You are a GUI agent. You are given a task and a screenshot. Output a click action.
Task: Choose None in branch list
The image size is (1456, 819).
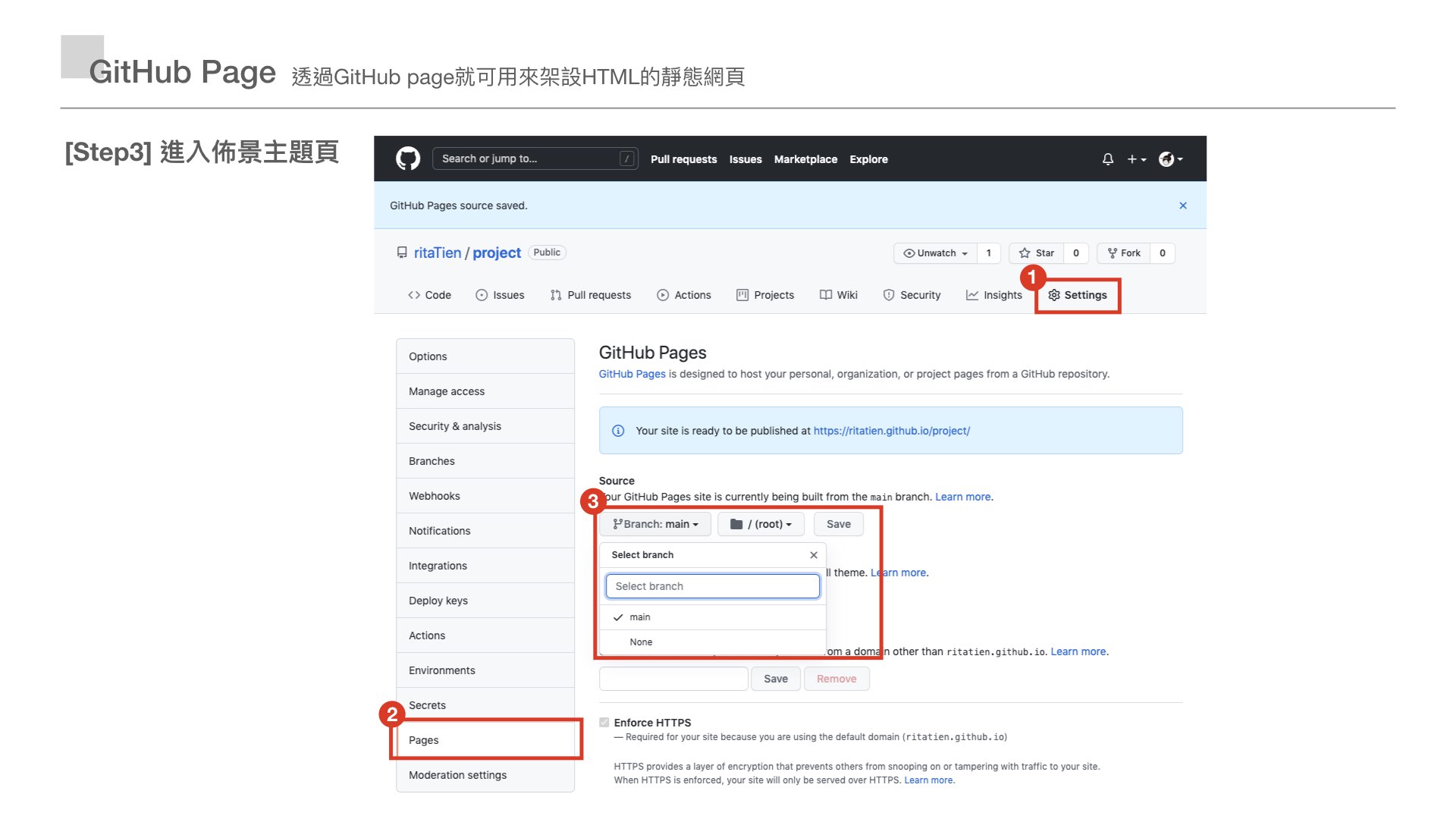[x=641, y=642]
